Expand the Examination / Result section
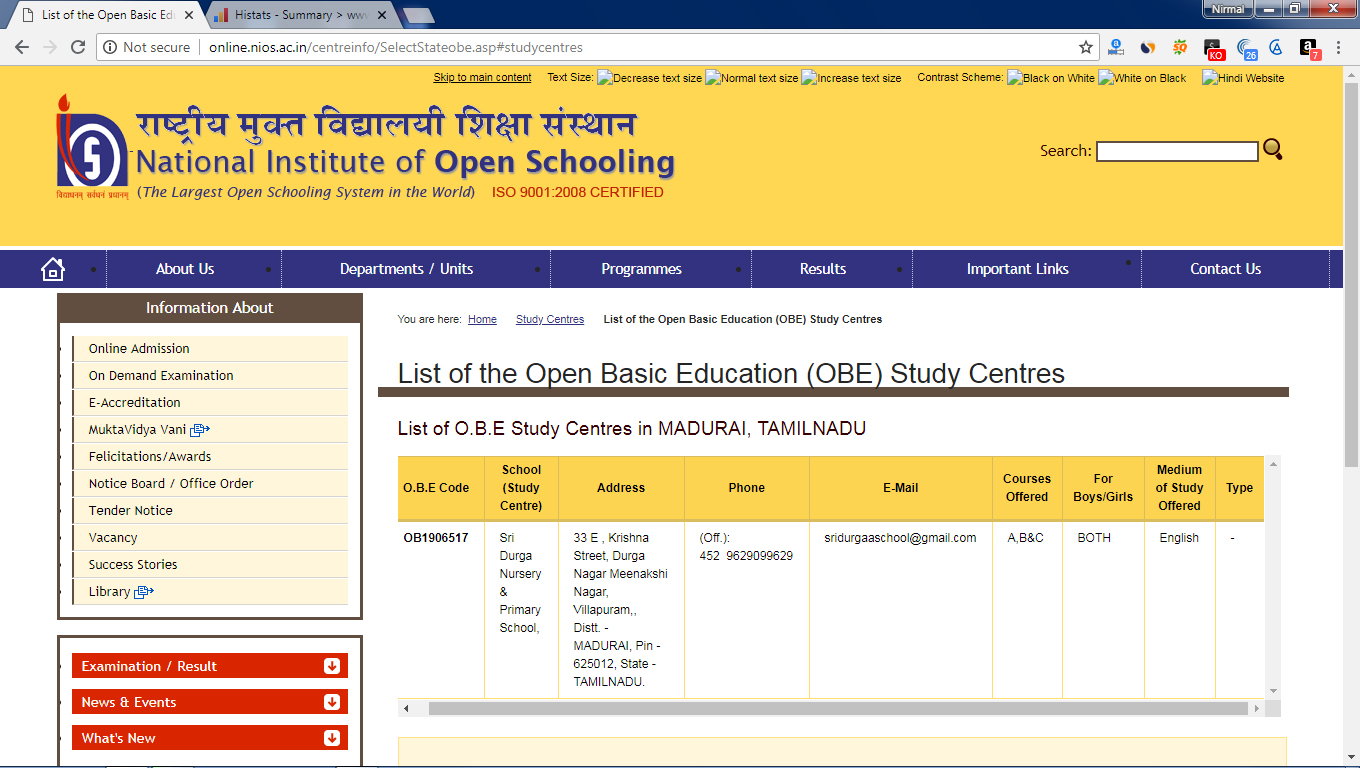Screen dimensions: 1360x768 pos(210,666)
